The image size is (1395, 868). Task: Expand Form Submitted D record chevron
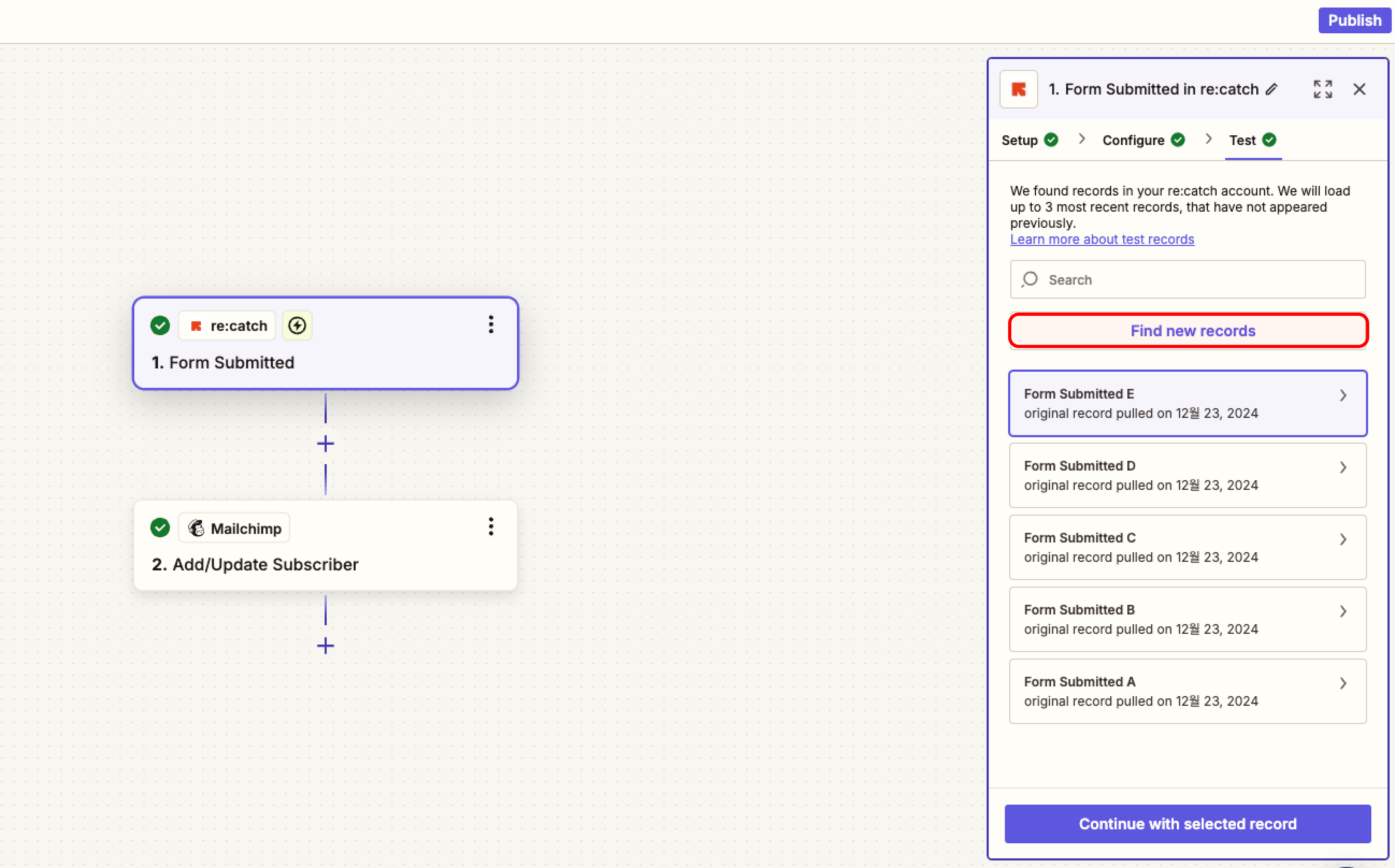click(1343, 467)
